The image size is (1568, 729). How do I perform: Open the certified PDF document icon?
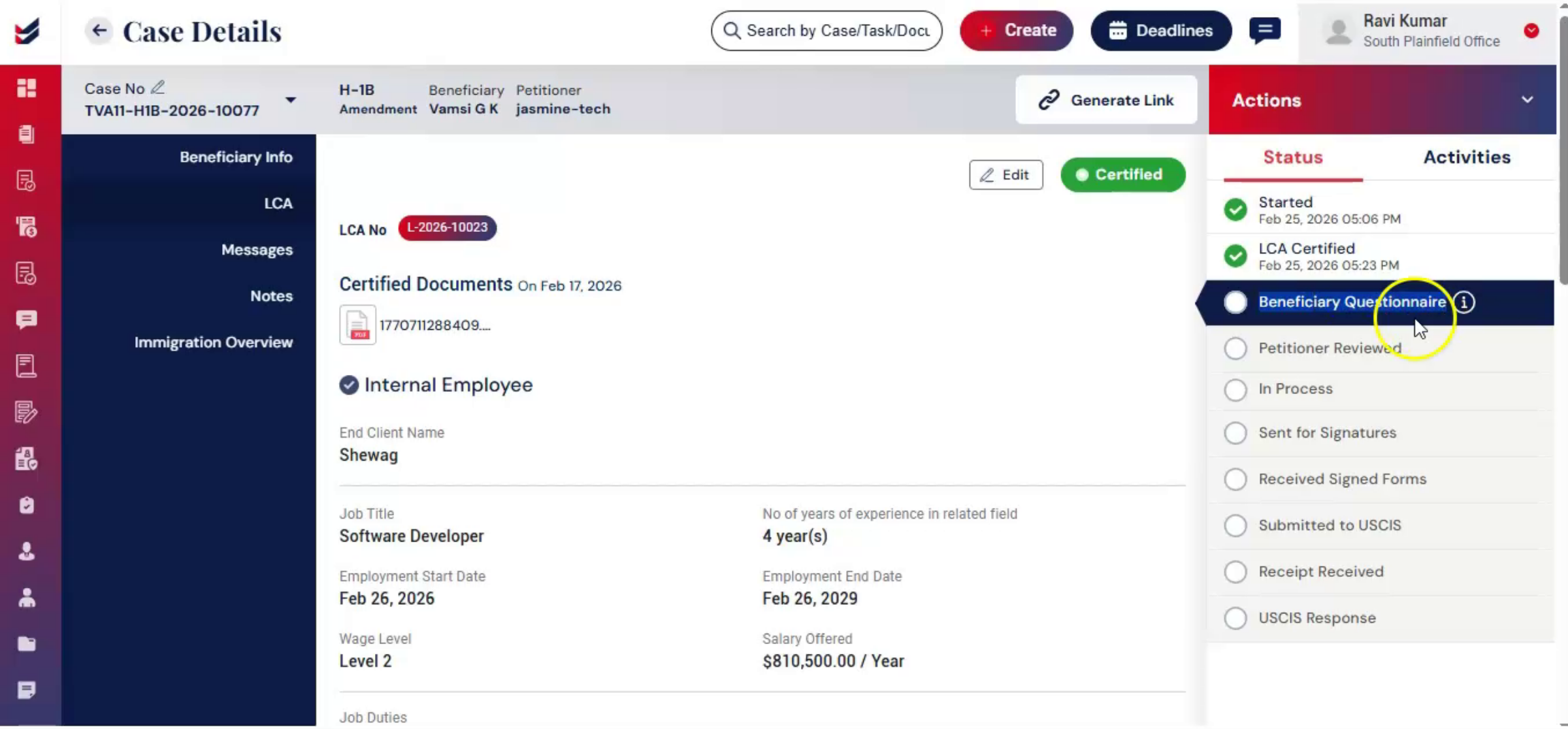point(357,325)
